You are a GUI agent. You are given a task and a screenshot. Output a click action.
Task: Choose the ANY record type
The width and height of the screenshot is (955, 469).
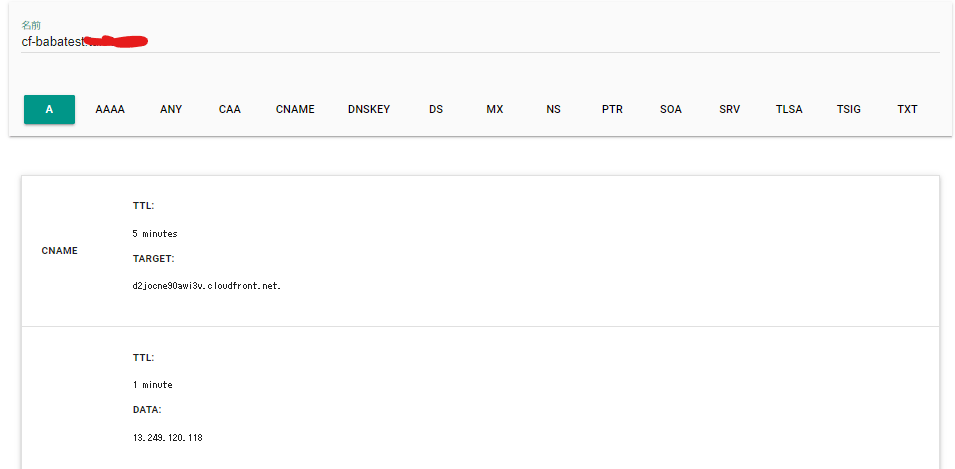point(171,110)
